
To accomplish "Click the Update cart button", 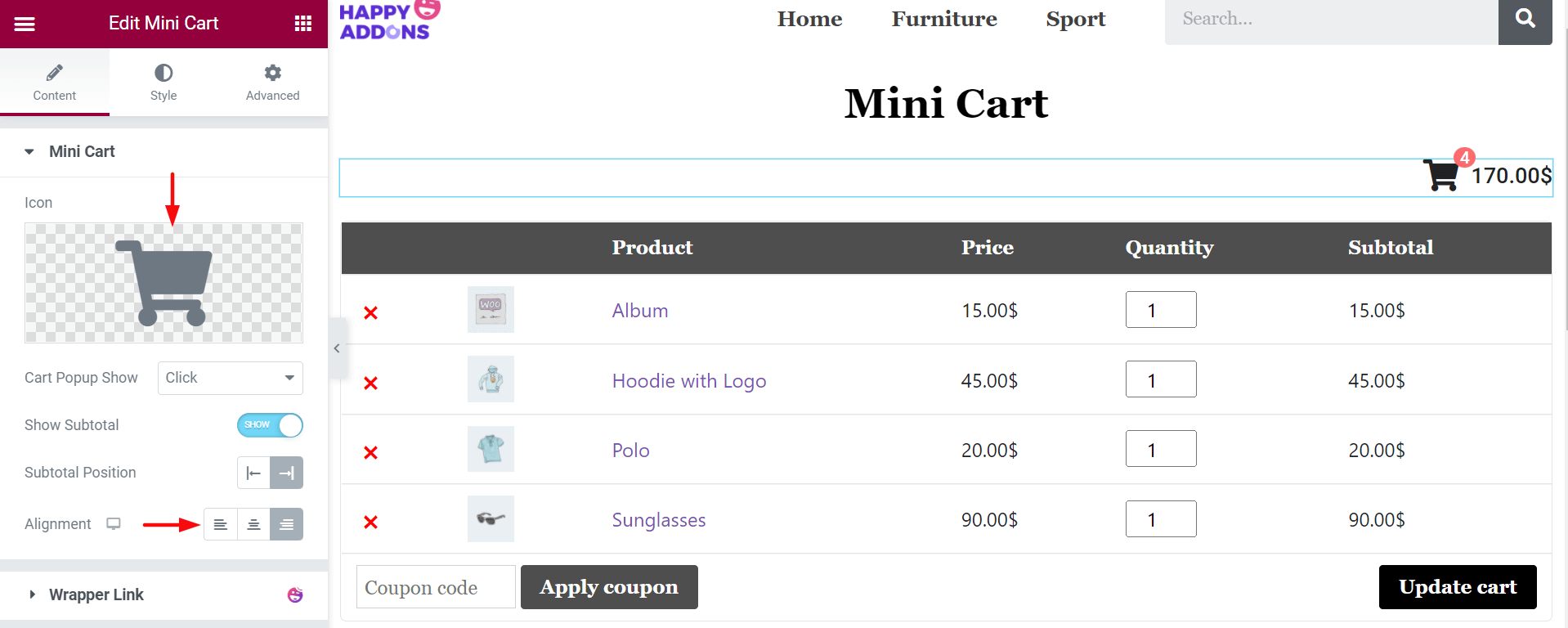I will [1458, 587].
